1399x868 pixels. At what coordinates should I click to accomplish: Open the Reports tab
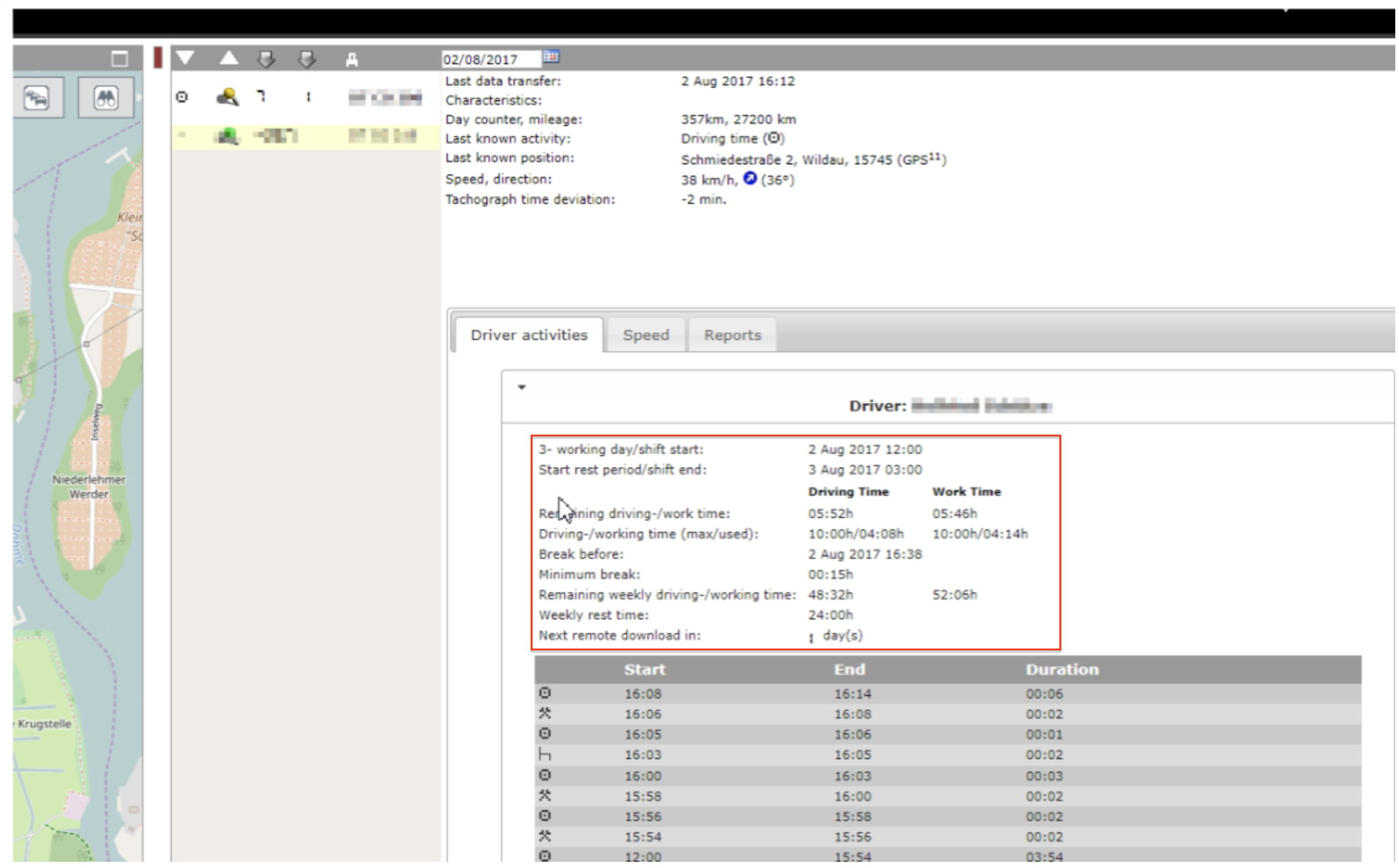click(732, 335)
